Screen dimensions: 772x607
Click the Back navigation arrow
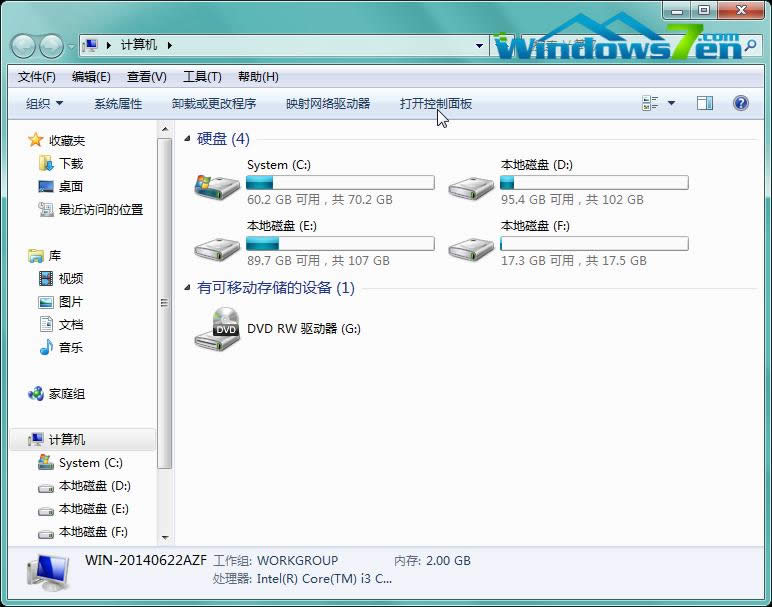pyautogui.click(x=23, y=46)
